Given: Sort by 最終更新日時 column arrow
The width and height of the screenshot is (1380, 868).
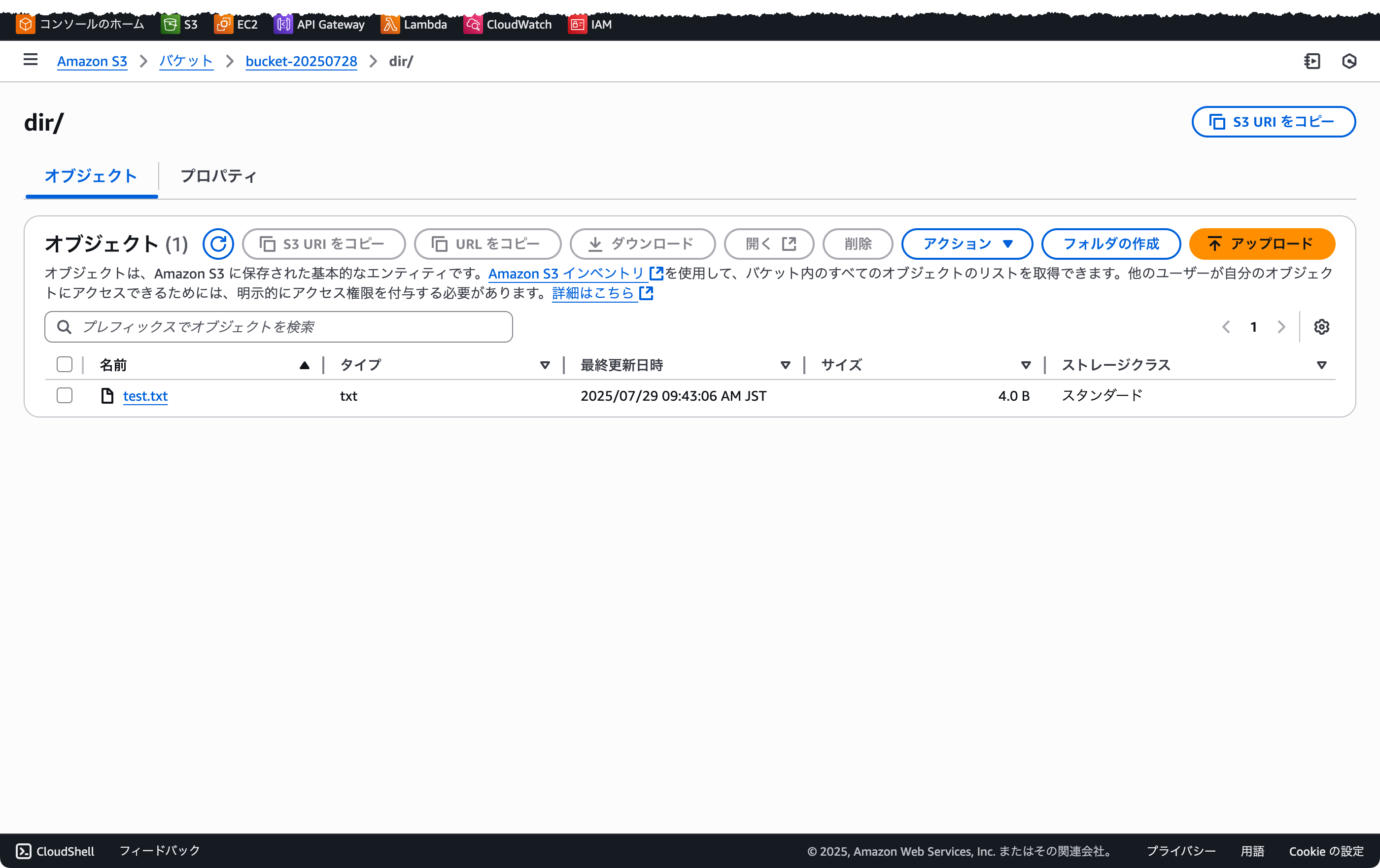Looking at the screenshot, I should (x=785, y=365).
